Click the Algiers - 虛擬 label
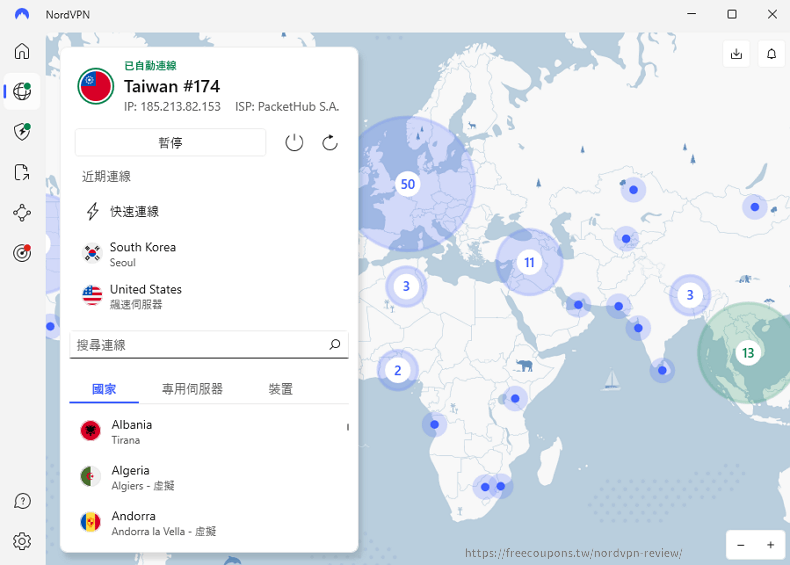 click(143, 485)
